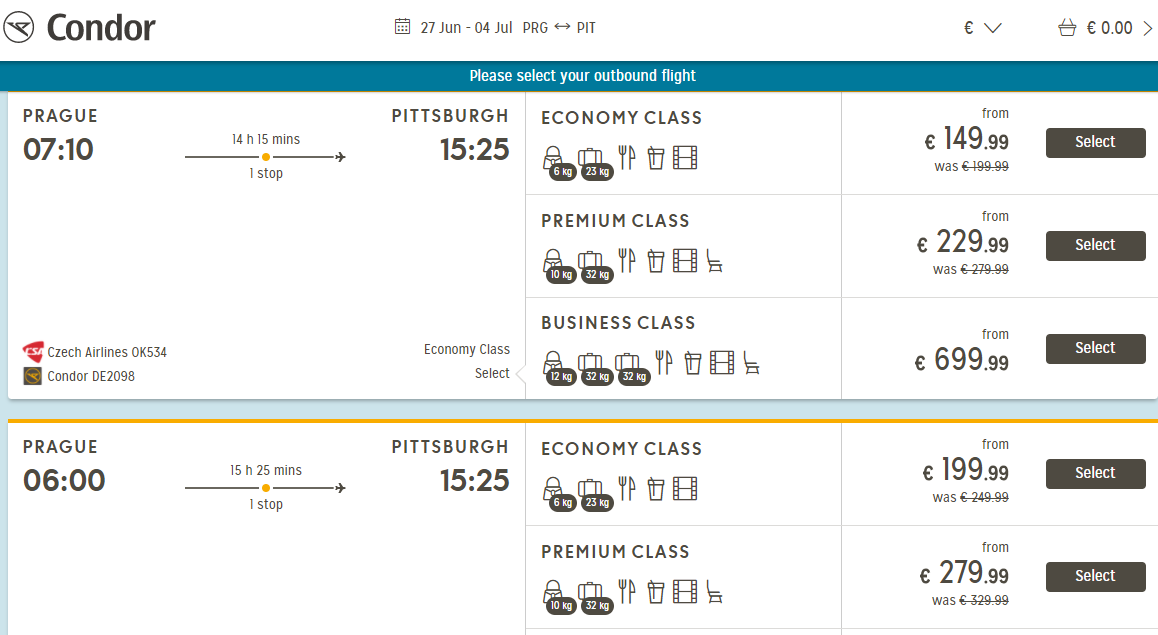This screenshot has height=635, width=1158.
Task: Select Premium Class for € 279.99
Action: pyautogui.click(x=1095, y=577)
